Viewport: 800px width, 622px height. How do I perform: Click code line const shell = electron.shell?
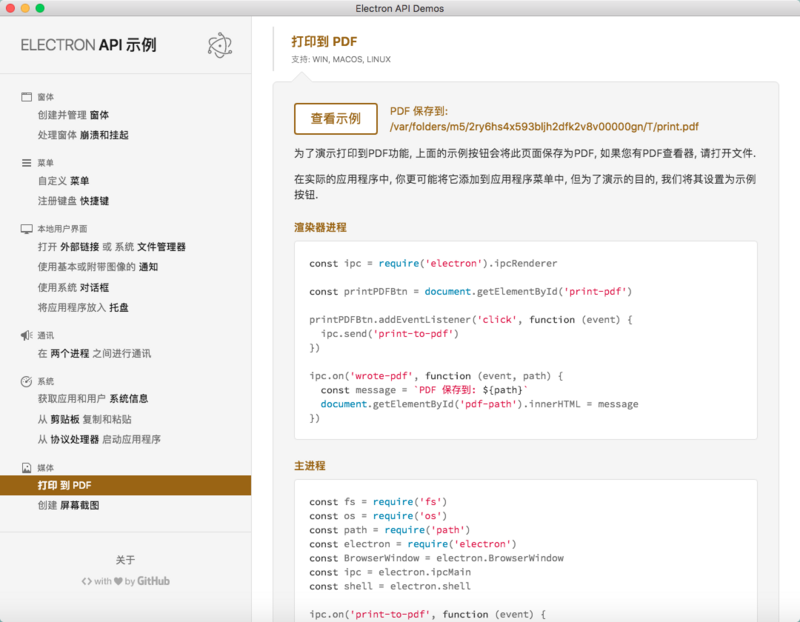pyautogui.click(x=390, y=586)
